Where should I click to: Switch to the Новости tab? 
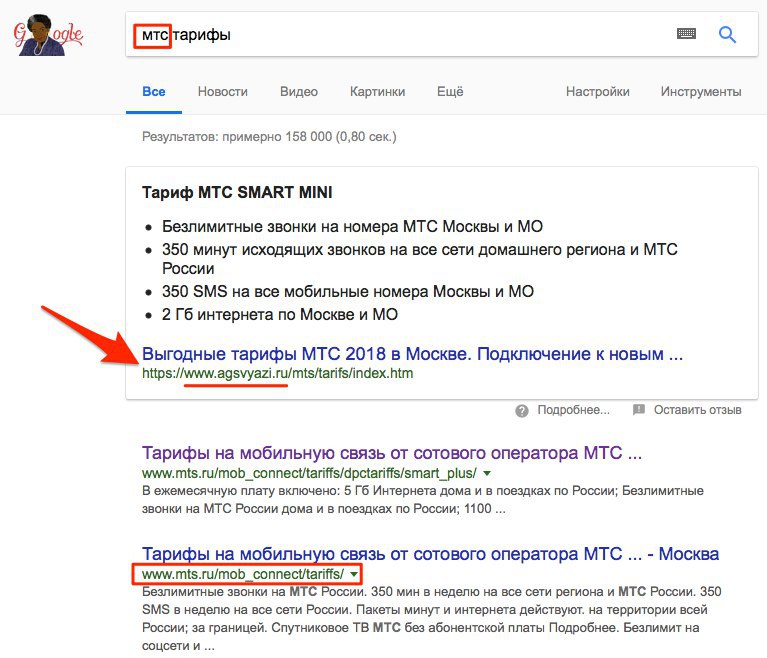tap(223, 91)
